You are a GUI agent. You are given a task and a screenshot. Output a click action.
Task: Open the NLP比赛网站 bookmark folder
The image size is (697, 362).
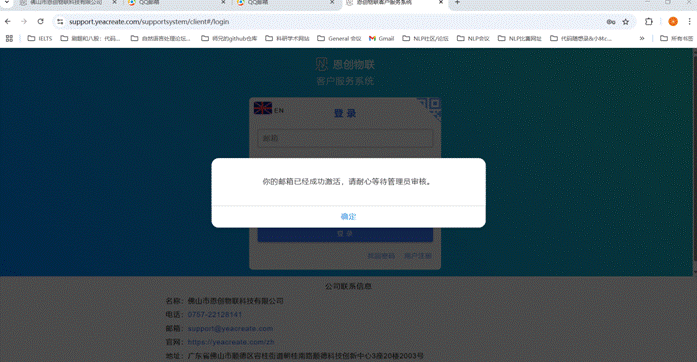tap(520, 39)
